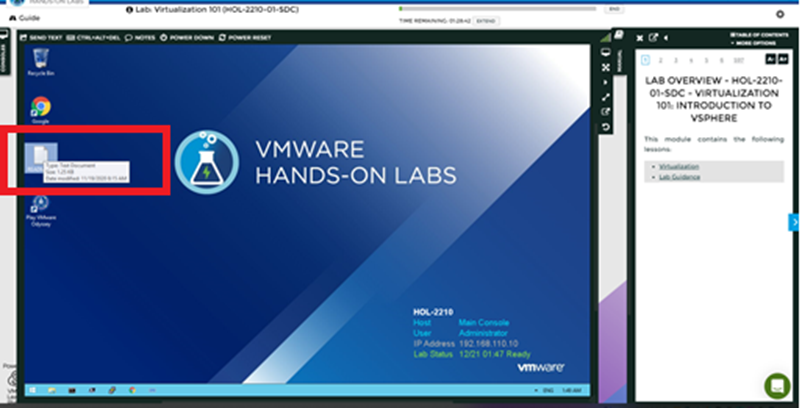The image size is (802, 408).
Task: Go to manual page 5
Action: coord(706,60)
